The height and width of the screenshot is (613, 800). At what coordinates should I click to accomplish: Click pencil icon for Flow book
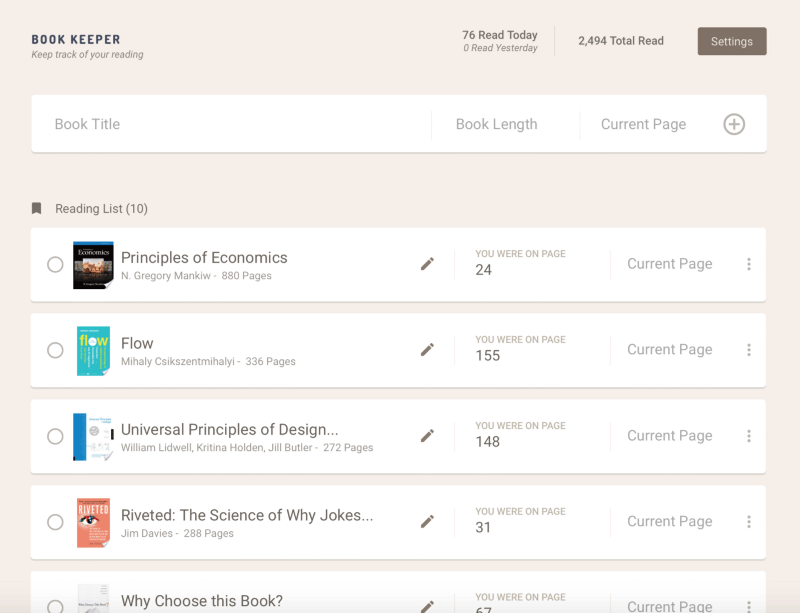coord(427,350)
